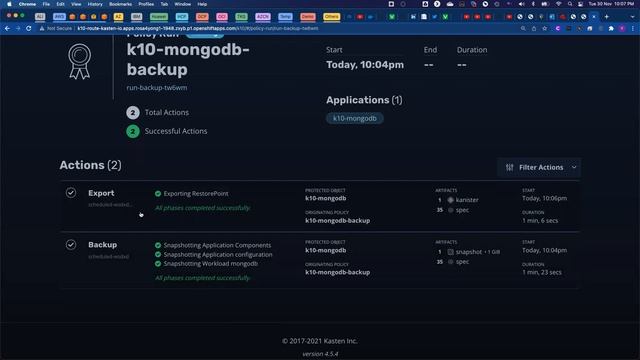
Task: Click green check beside Snapshotting Application configuration
Action: [x=158, y=254]
